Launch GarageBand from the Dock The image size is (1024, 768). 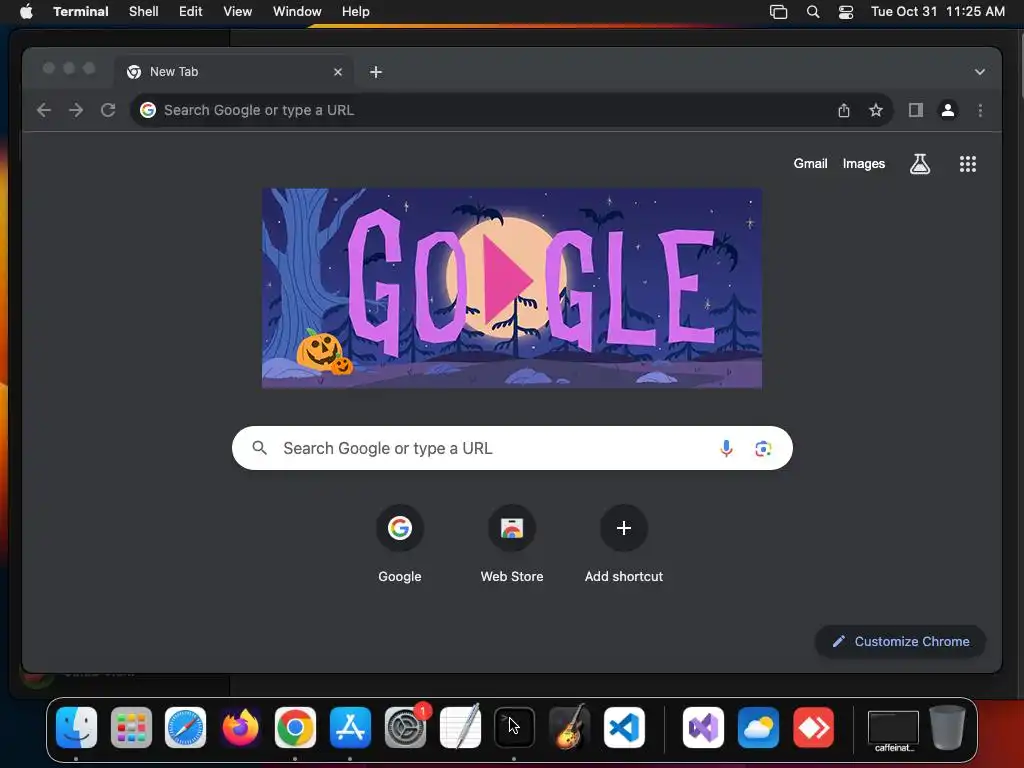tap(569, 728)
